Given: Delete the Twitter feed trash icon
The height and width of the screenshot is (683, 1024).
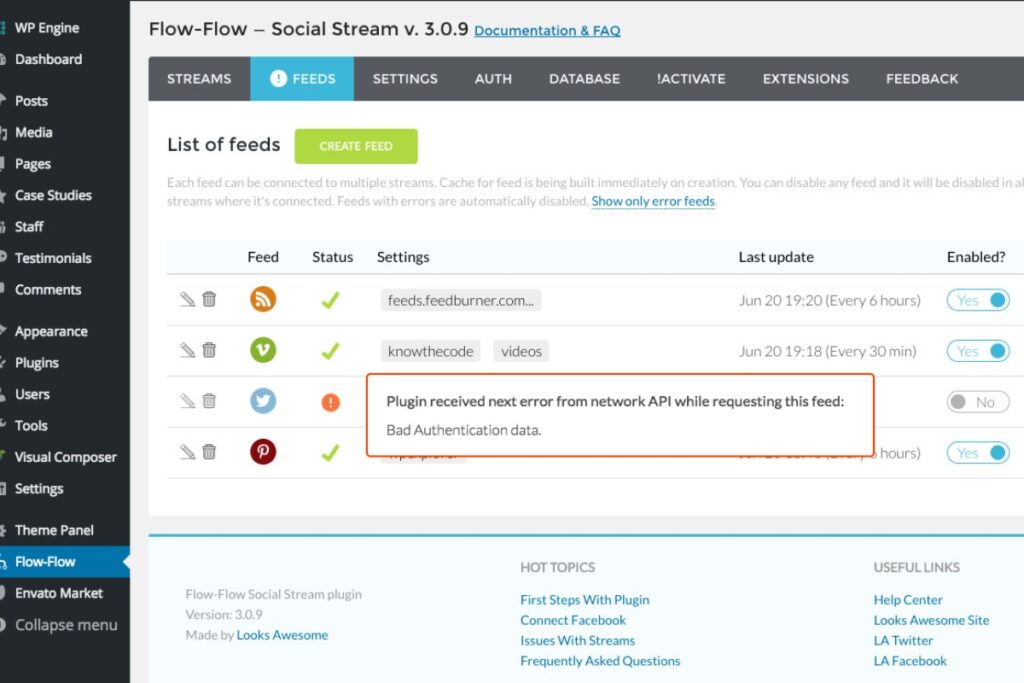Looking at the screenshot, I should point(209,401).
